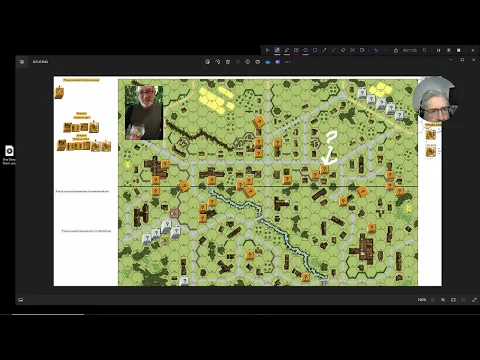Choose the circle shape annotation tool
This screenshot has width=480, height=360.
[x=305, y=50]
